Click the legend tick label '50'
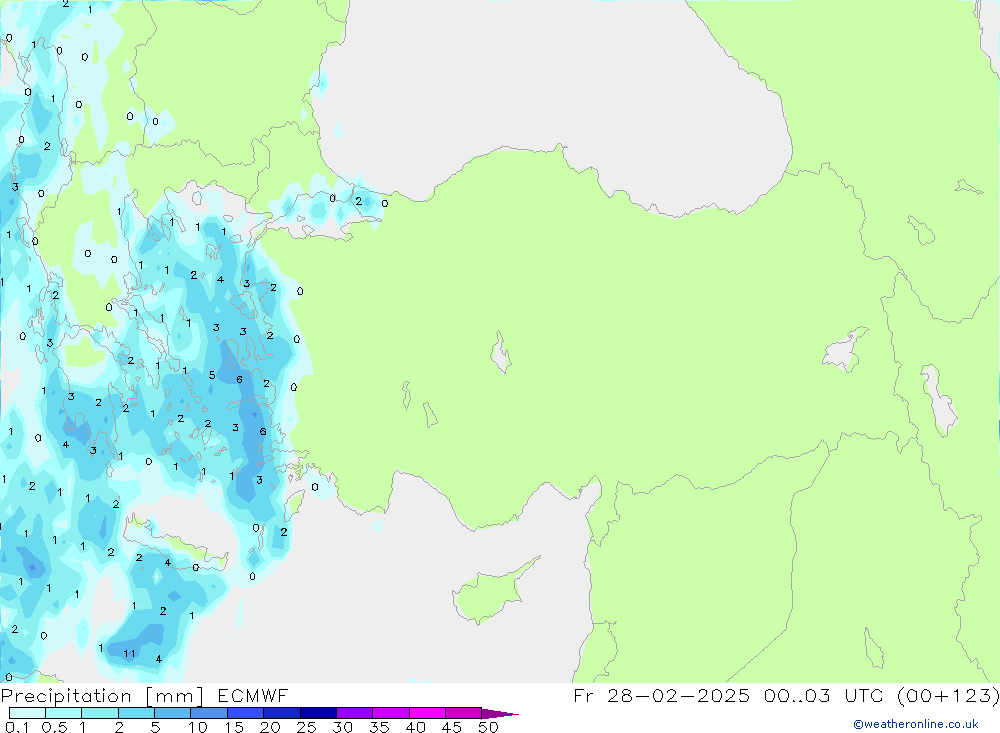The height and width of the screenshot is (733, 1000). coord(489,727)
